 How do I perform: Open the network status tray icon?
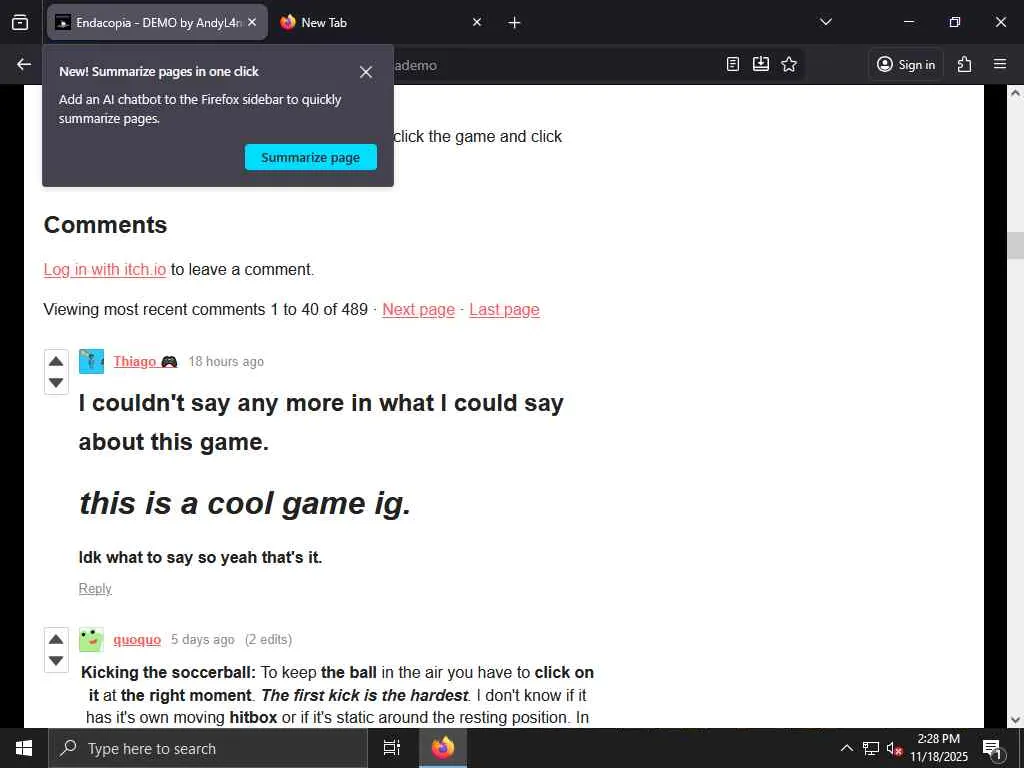tap(871, 748)
